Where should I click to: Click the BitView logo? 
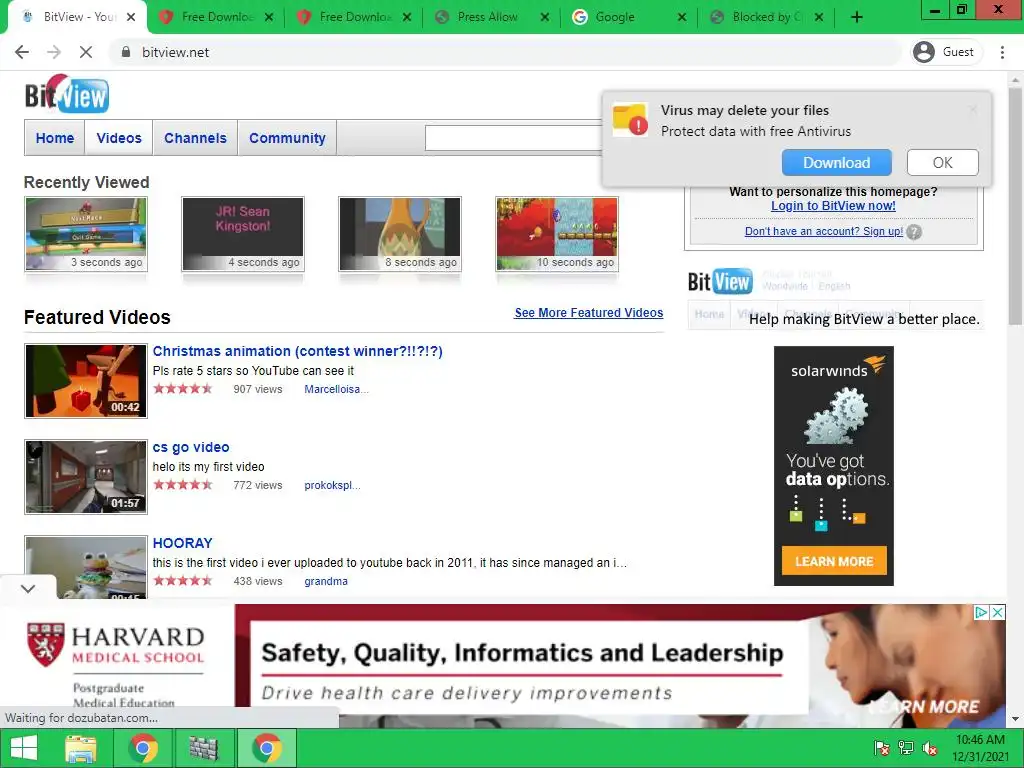(67, 94)
